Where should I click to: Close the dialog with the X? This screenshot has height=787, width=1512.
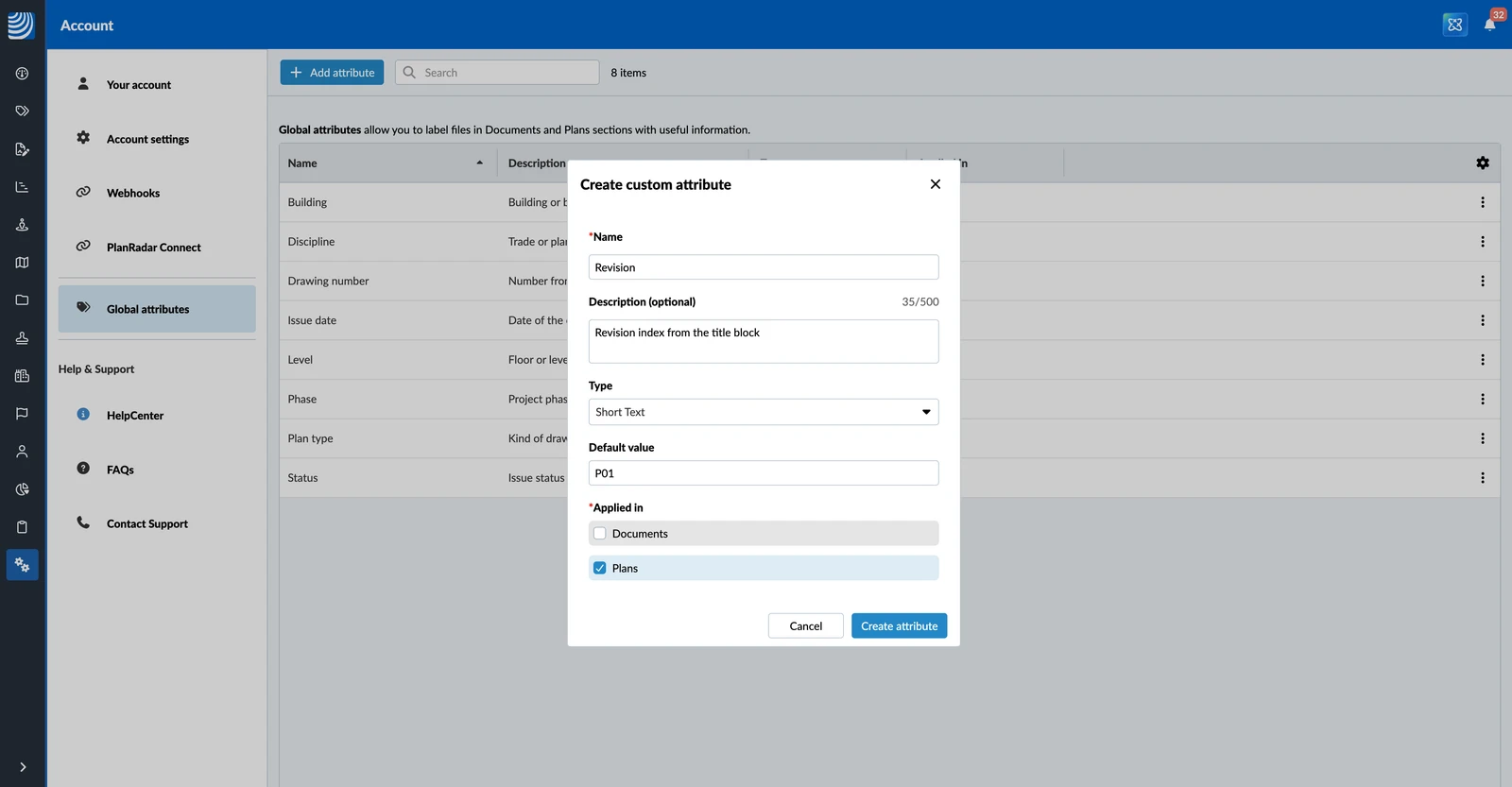[x=936, y=184]
